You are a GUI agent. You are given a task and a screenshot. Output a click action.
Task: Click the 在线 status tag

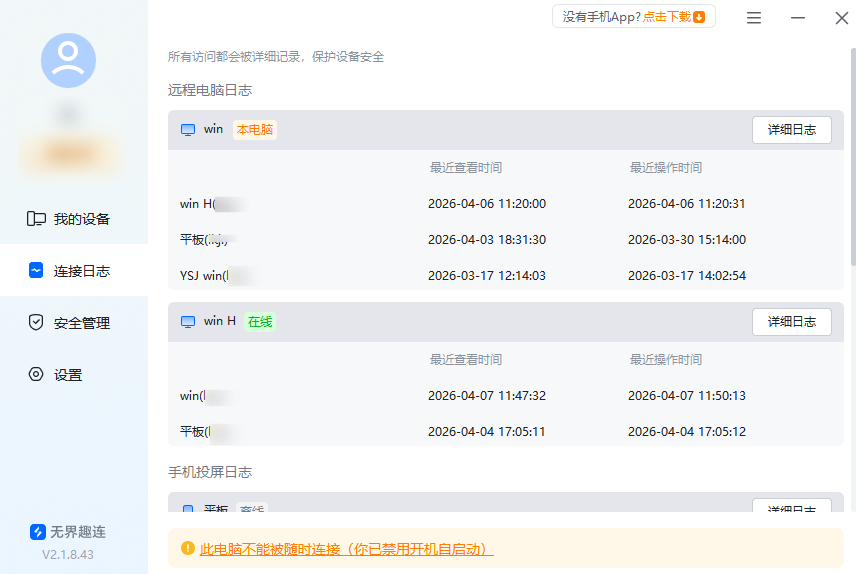(x=260, y=322)
